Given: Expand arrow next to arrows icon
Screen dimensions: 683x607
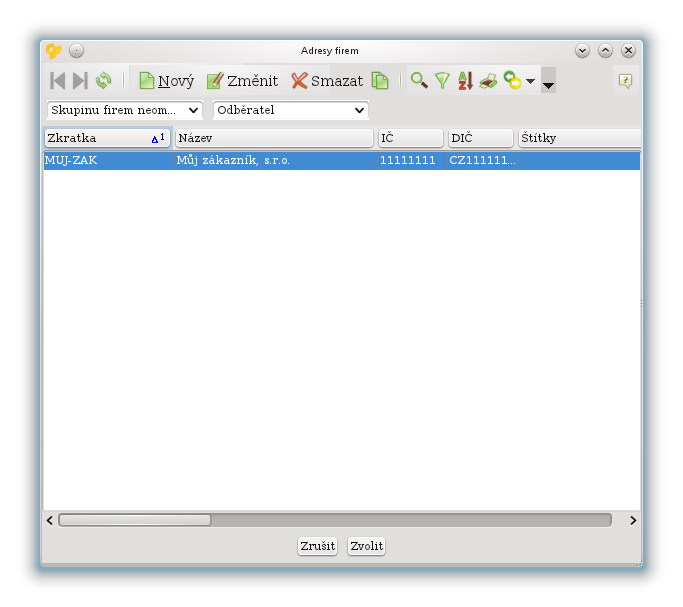Looking at the screenshot, I should click(x=531, y=81).
